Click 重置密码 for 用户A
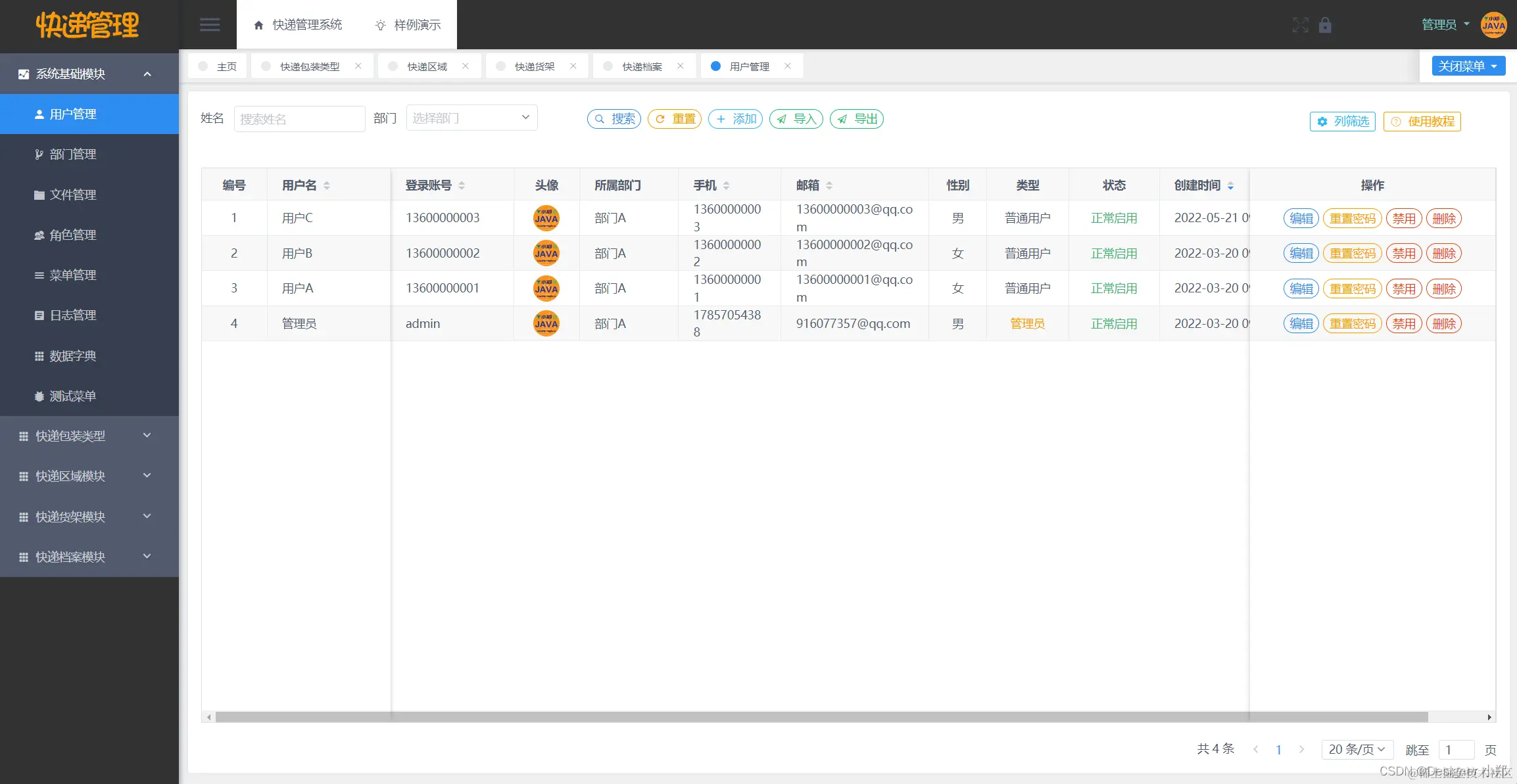The image size is (1517, 784). click(x=1352, y=288)
